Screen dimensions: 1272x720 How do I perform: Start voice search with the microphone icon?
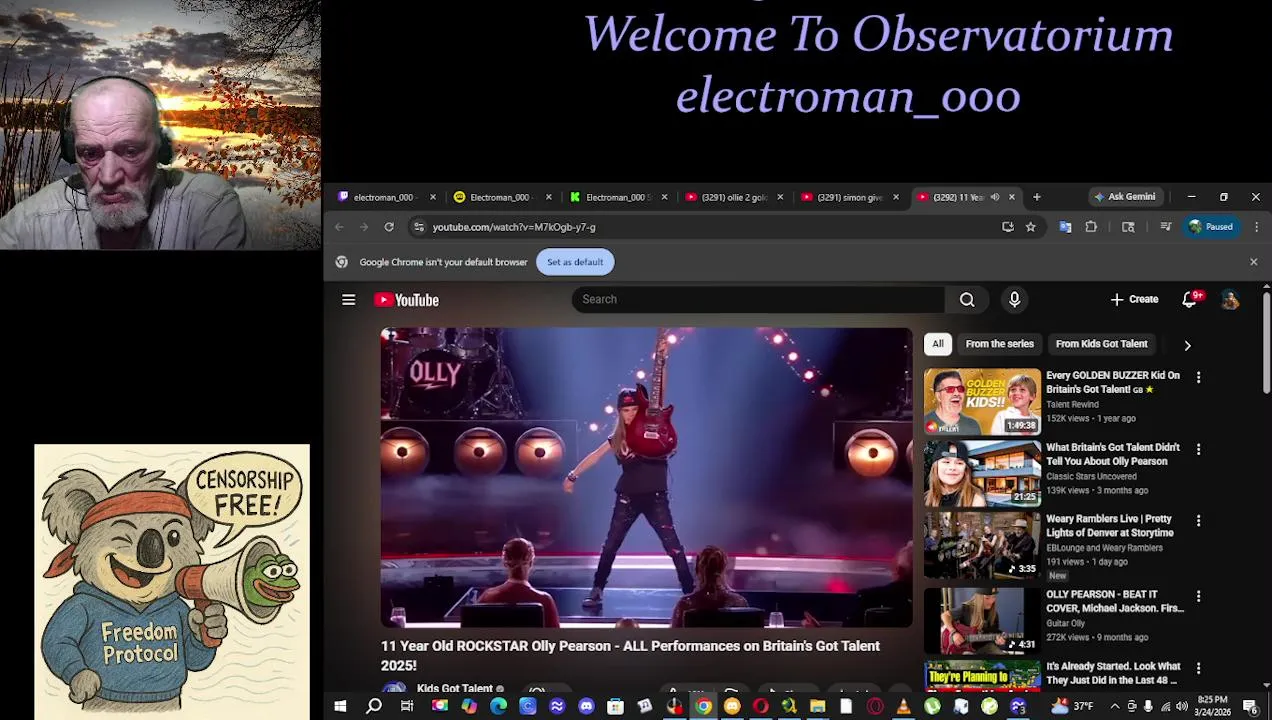[x=1014, y=300]
